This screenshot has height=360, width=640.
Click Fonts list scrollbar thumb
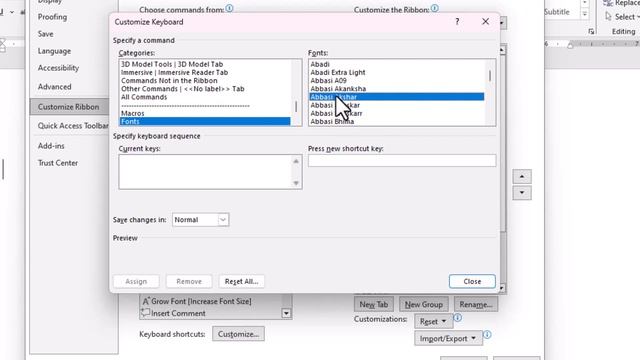(490, 76)
